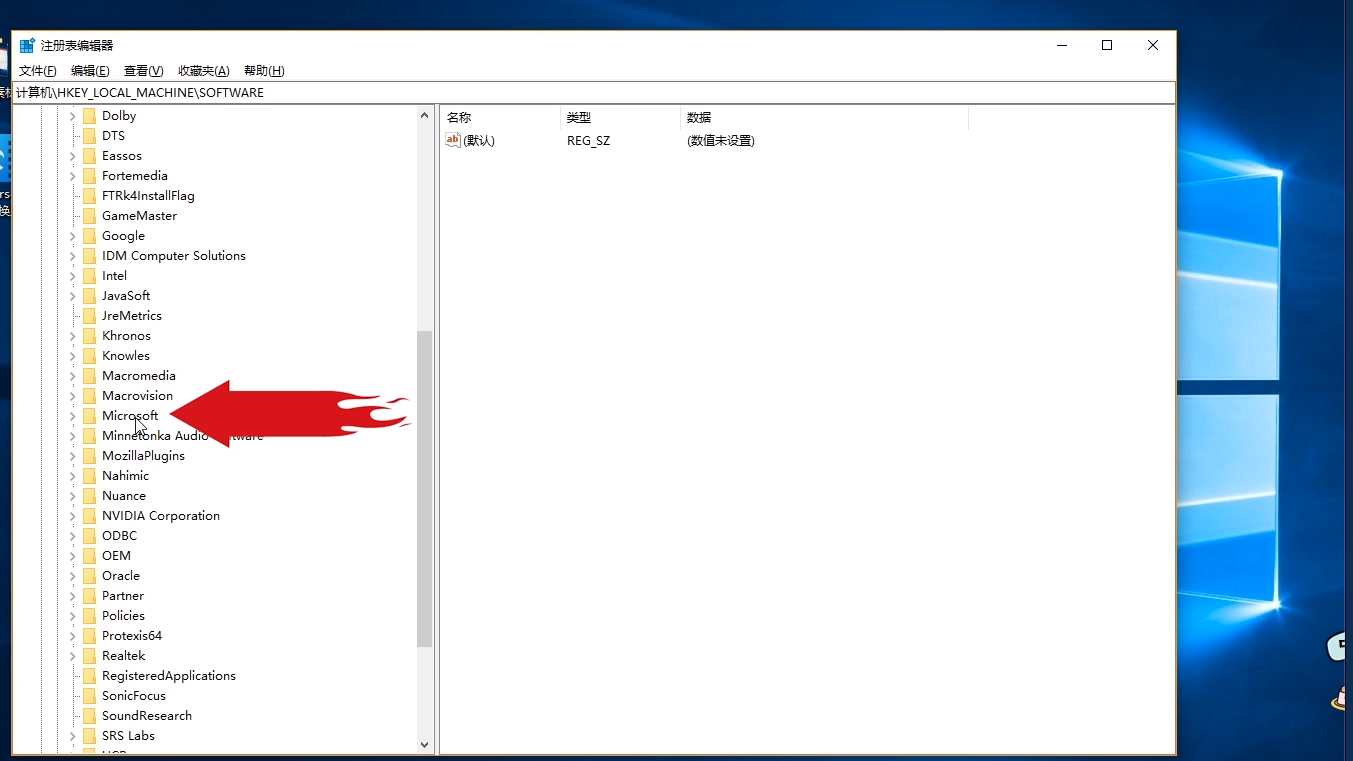The image size is (1353, 761).
Task: Open the 查看(V) menu
Action: 143,71
